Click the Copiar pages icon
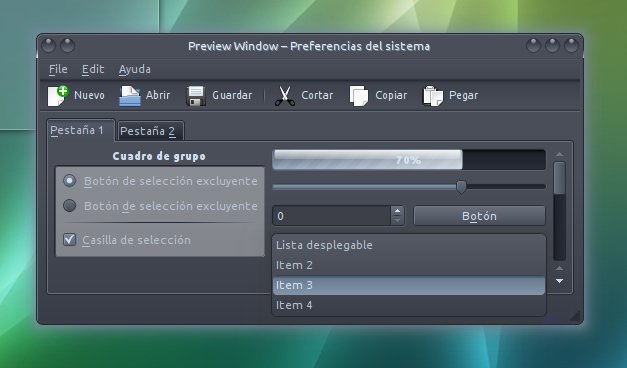 pyautogui.click(x=359, y=96)
